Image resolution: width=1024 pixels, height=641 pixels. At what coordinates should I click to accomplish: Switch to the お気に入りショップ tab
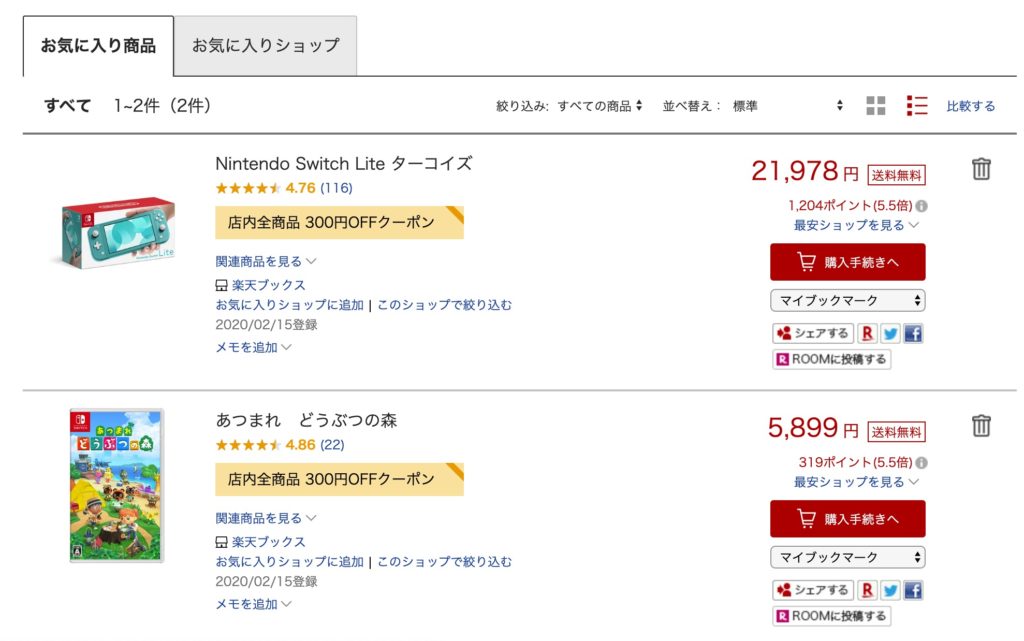(x=265, y=46)
